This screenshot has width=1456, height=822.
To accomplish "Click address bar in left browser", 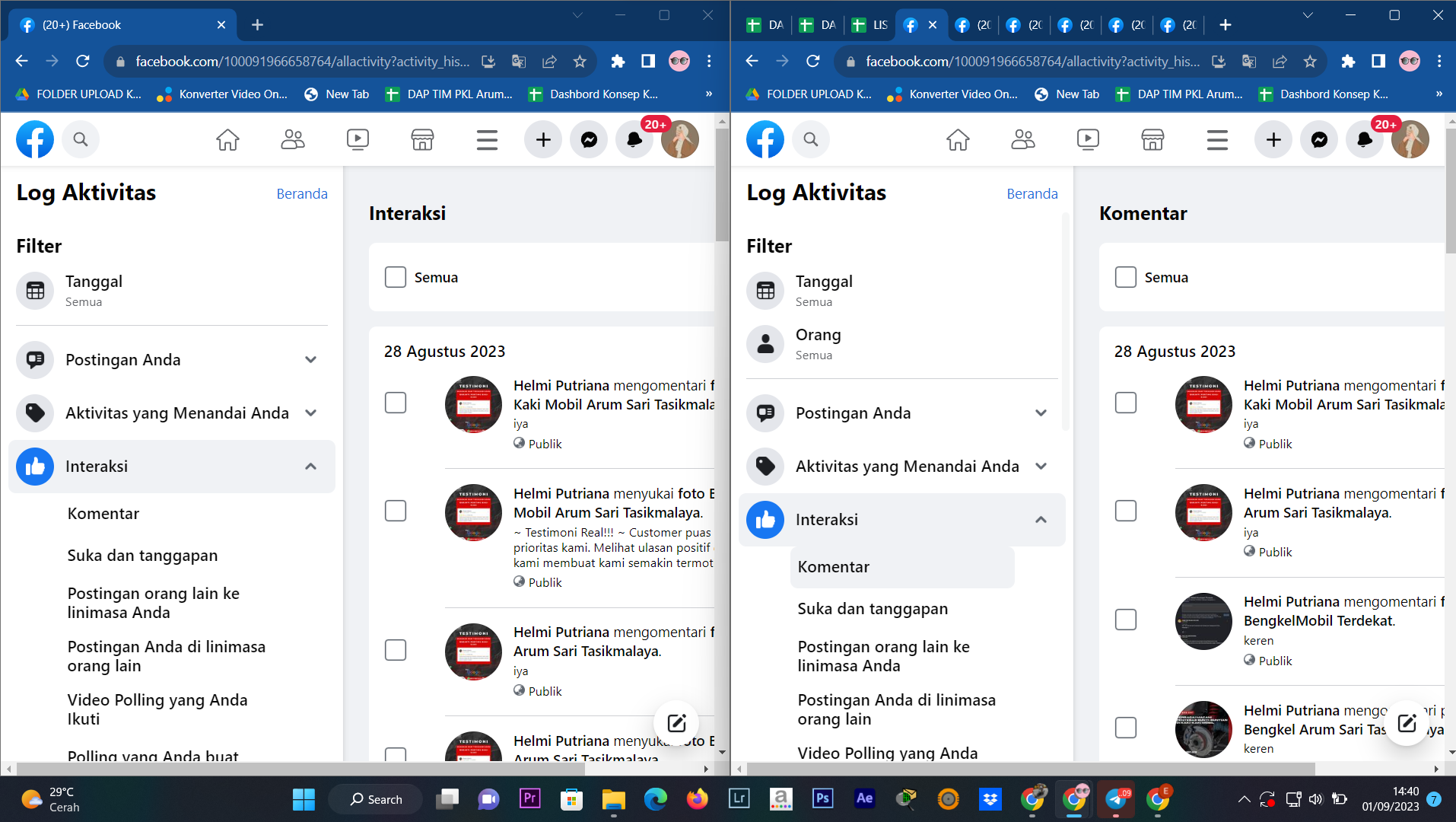I will [x=303, y=62].
